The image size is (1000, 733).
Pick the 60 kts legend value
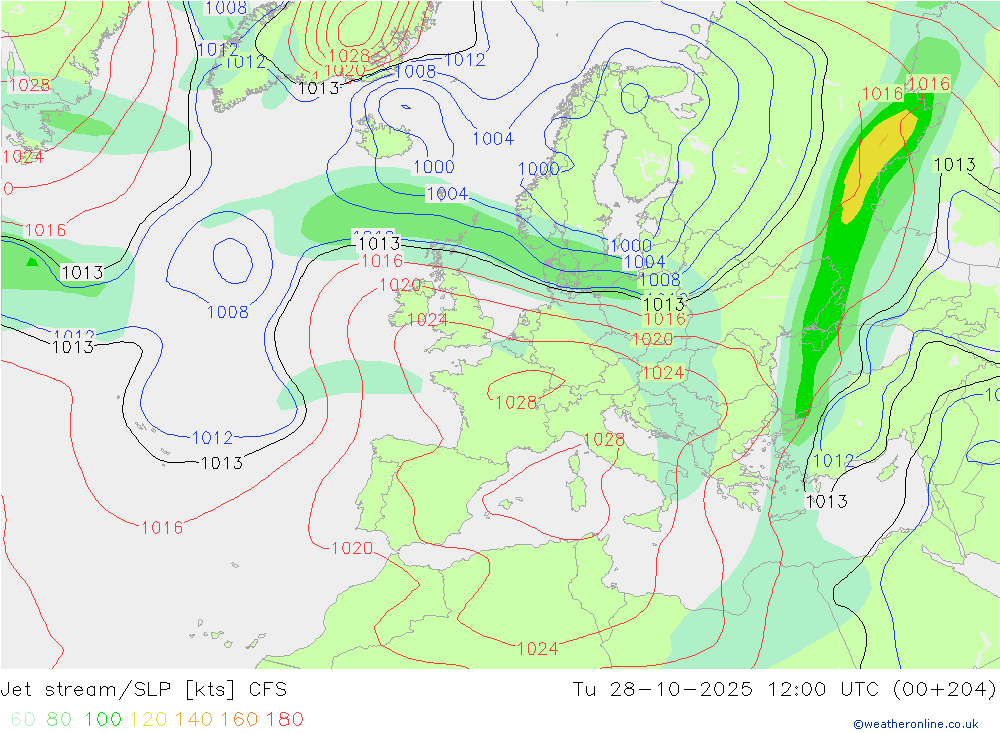(23, 719)
